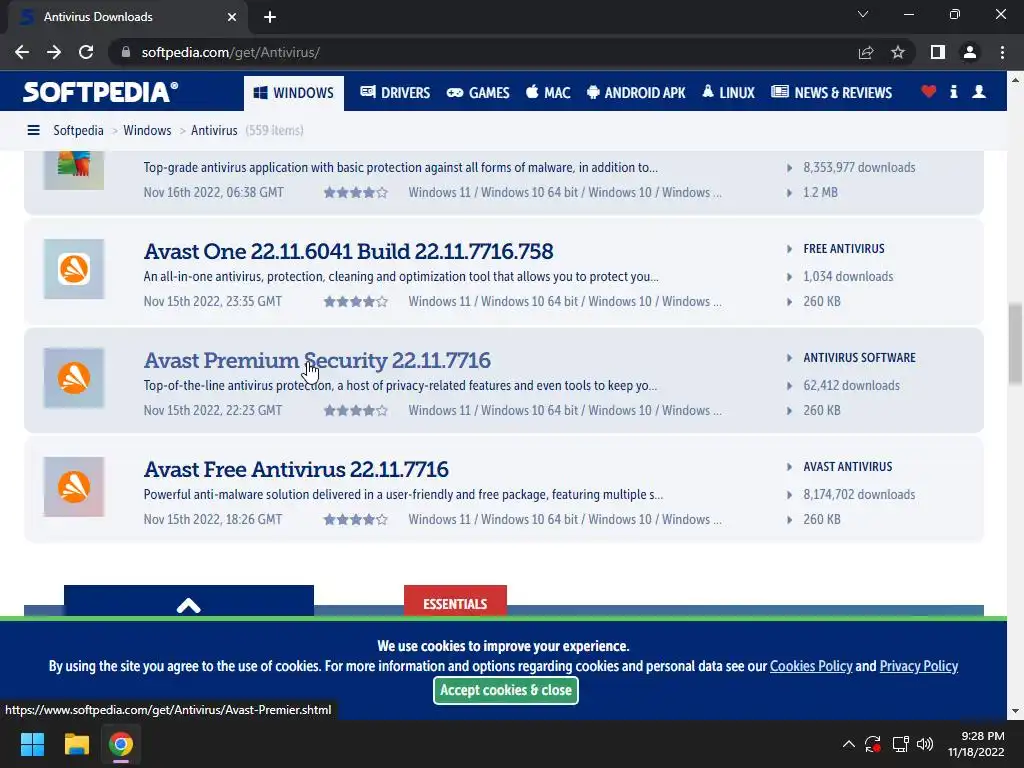
Task: Close the Antivirus Downloads tab
Action: click(232, 17)
